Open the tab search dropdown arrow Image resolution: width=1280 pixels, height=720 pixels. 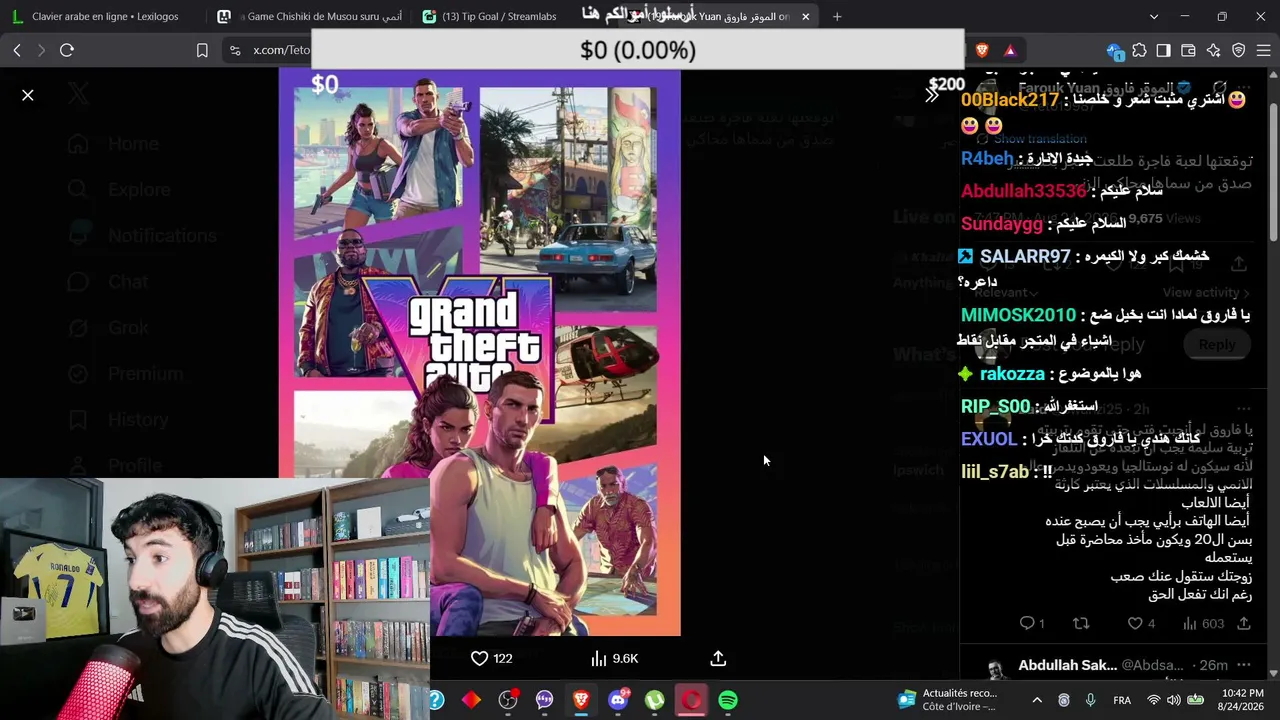pos(1153,16)
